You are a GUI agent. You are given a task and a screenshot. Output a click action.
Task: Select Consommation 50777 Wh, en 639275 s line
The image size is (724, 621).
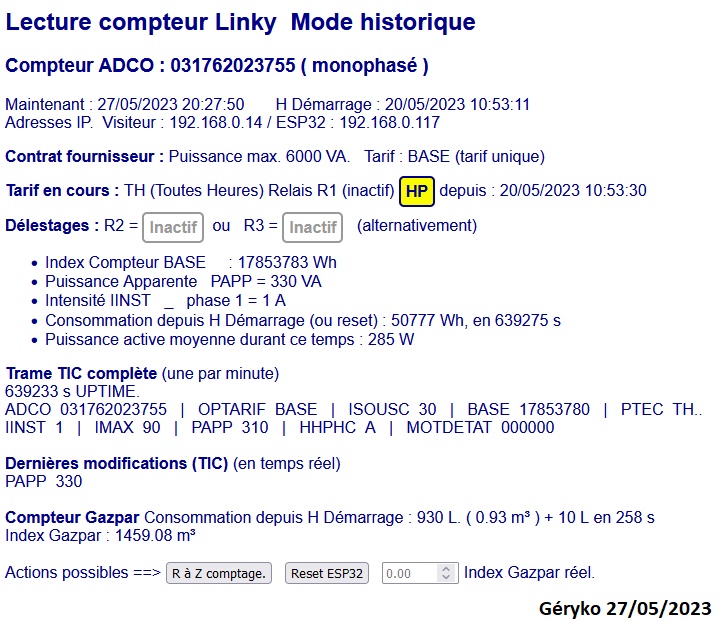click(x=303, y=320)
